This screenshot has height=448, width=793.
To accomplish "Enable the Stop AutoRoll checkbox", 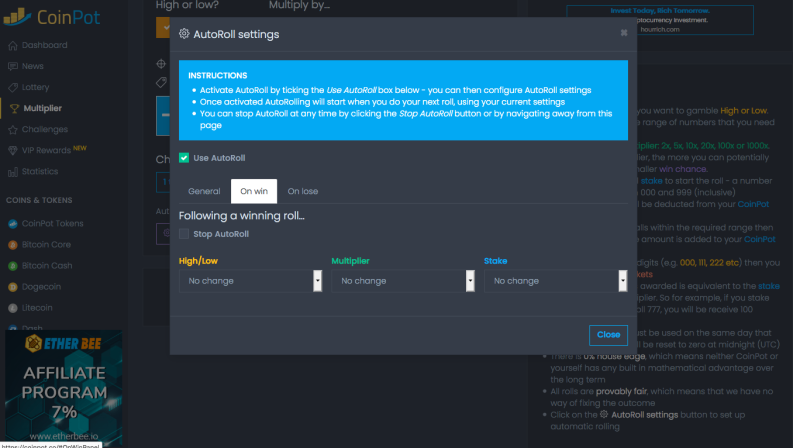I will 184,234.
